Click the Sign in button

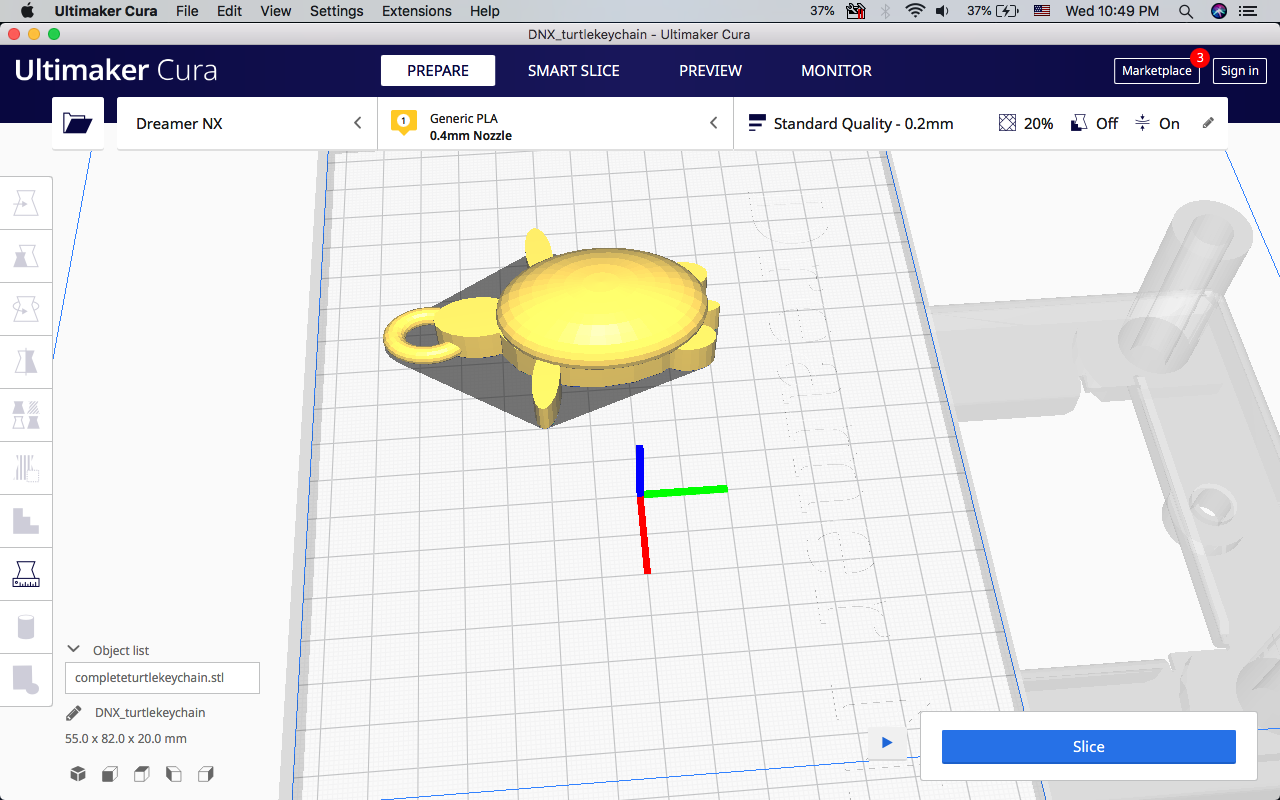pyautogui.click(x=1240, y=71)
